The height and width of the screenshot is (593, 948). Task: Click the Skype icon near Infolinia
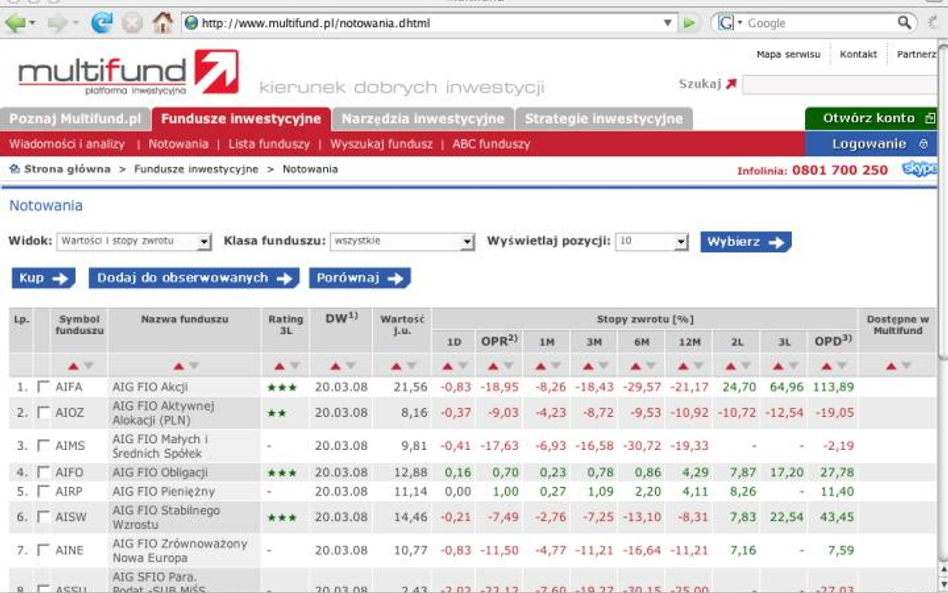click(919, 169)
